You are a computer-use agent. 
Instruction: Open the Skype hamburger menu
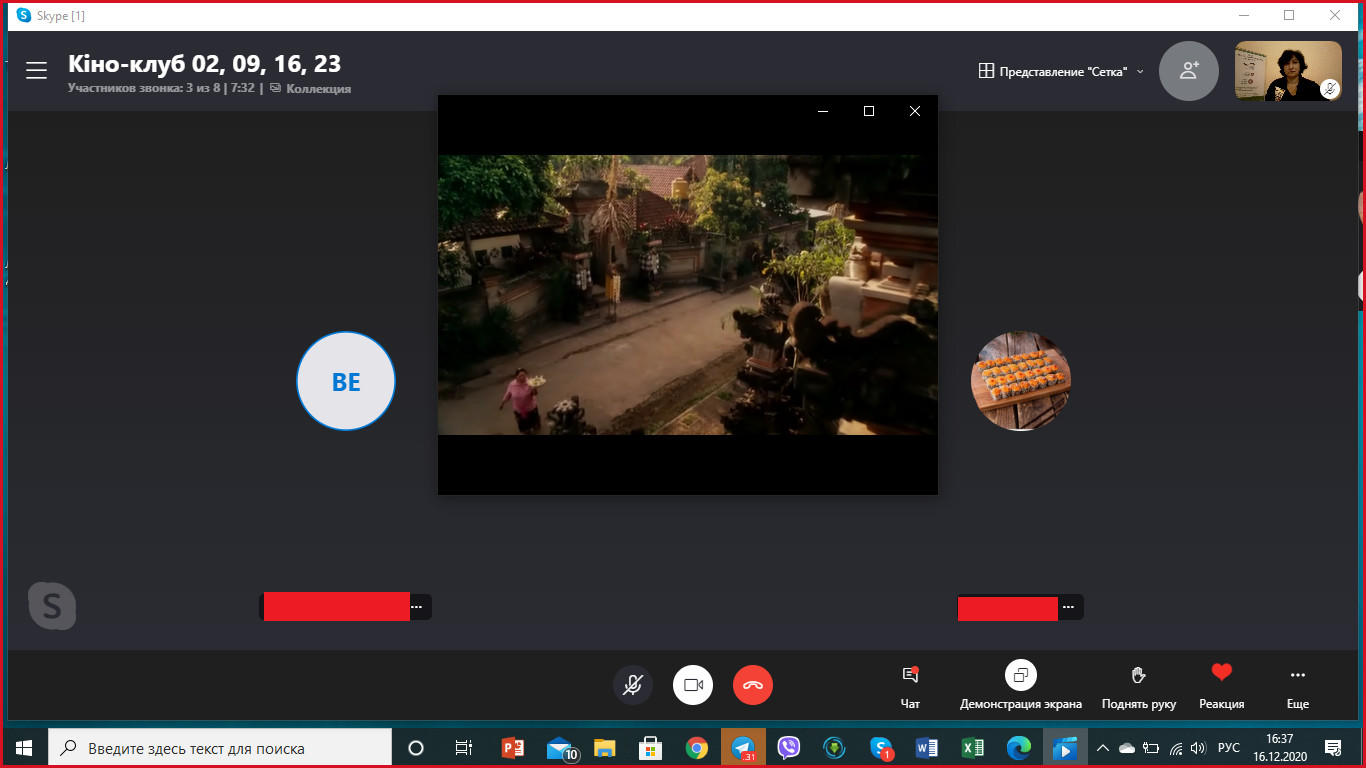coord(37,70)
